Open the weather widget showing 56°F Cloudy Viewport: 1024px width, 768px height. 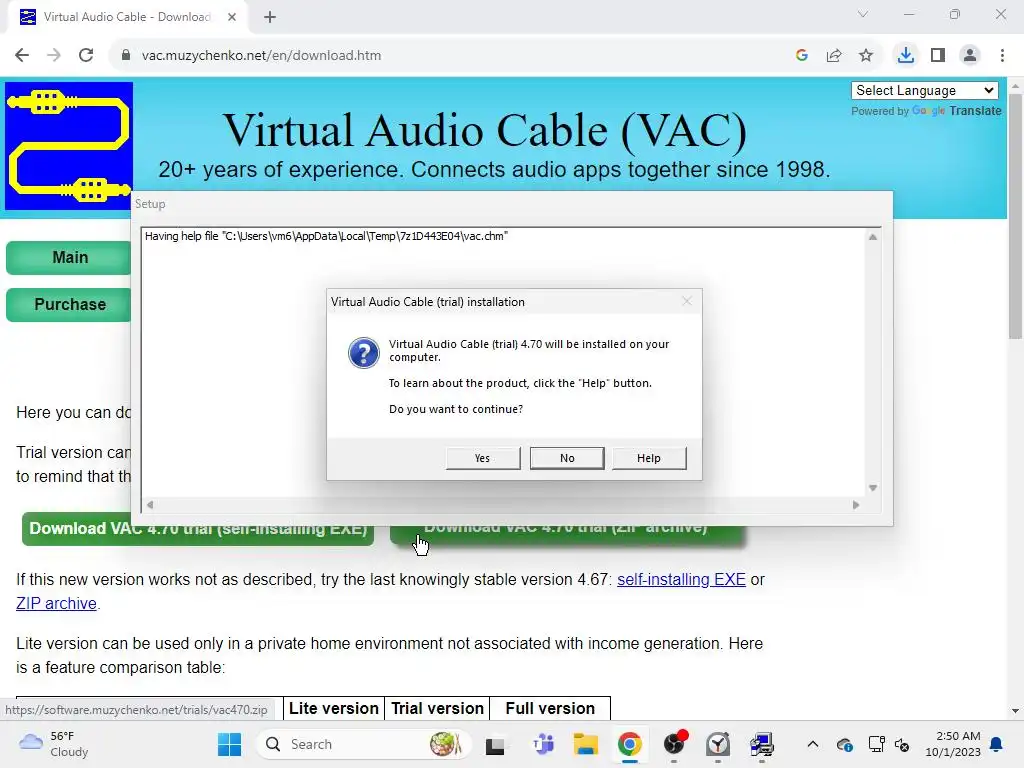(54, 744)
